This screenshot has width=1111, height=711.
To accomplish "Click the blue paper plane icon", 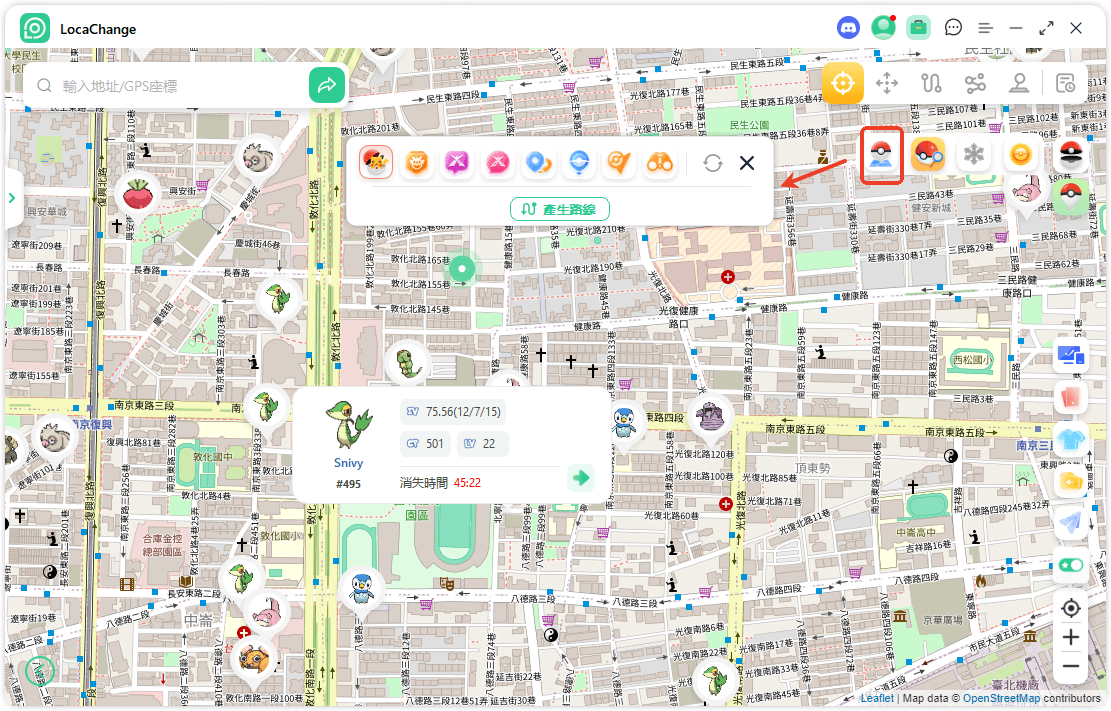I will [1071, 523].
